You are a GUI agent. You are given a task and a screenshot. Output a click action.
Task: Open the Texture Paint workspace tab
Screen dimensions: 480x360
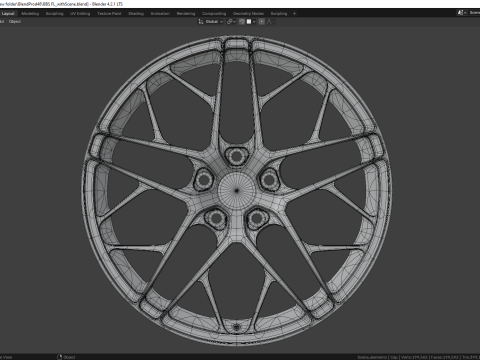(x=109, y=14)
